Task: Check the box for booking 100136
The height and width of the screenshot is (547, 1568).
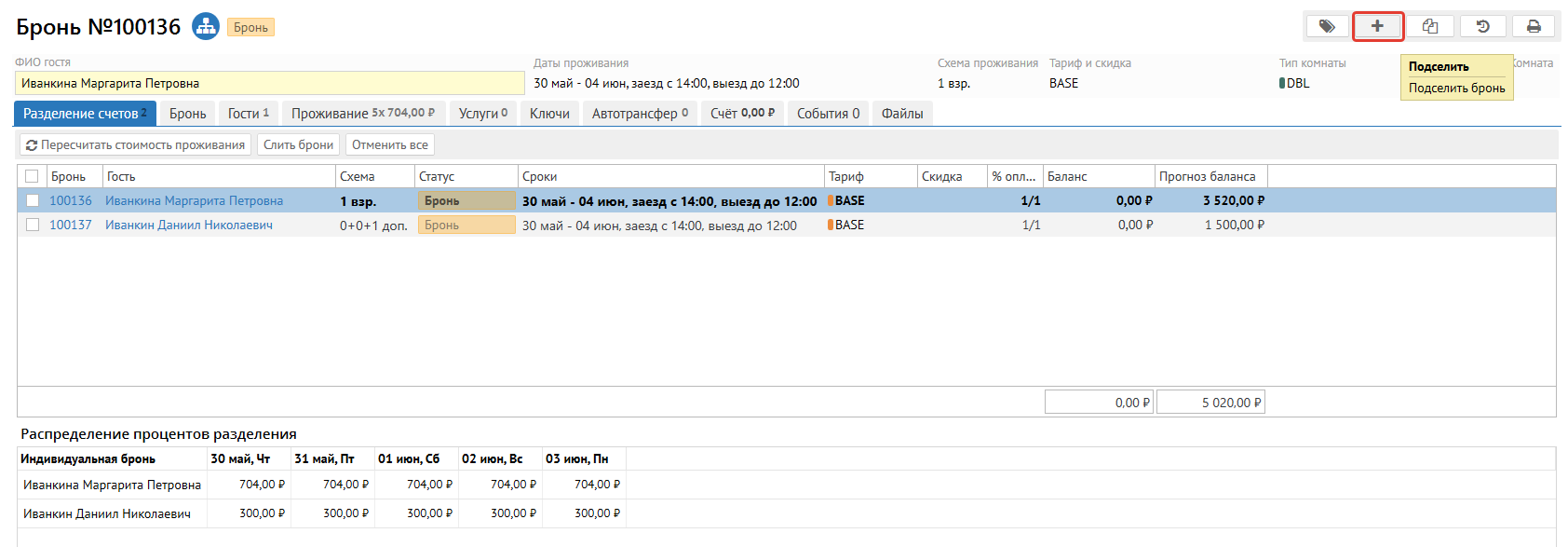Action: 33,200
